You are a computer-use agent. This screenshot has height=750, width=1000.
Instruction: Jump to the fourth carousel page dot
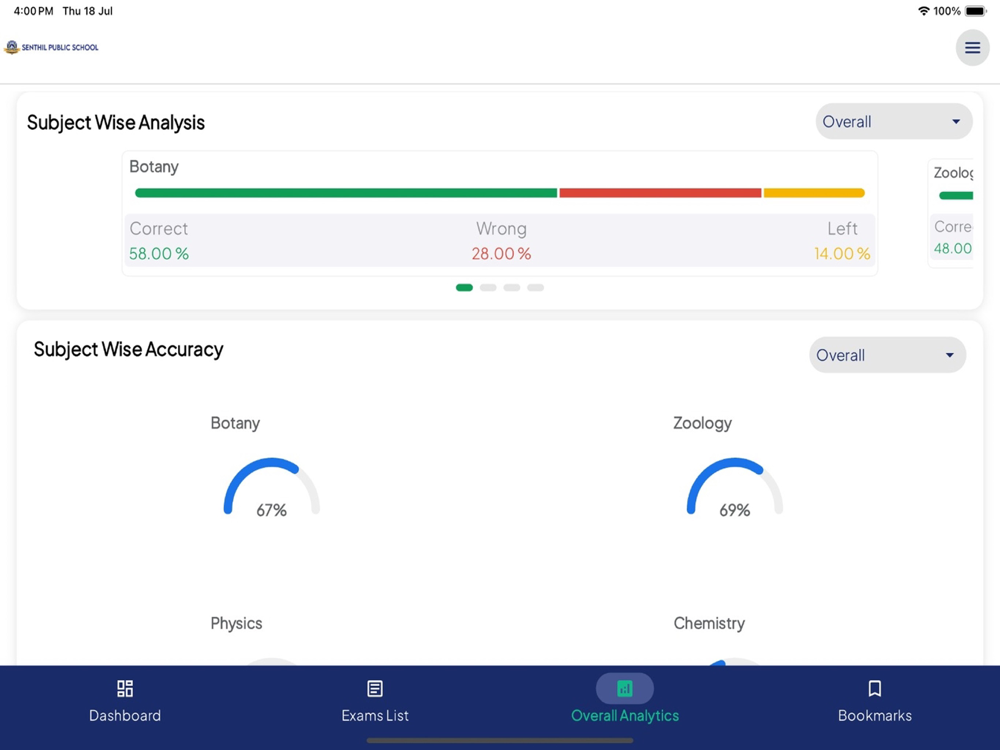coord(536,288)
